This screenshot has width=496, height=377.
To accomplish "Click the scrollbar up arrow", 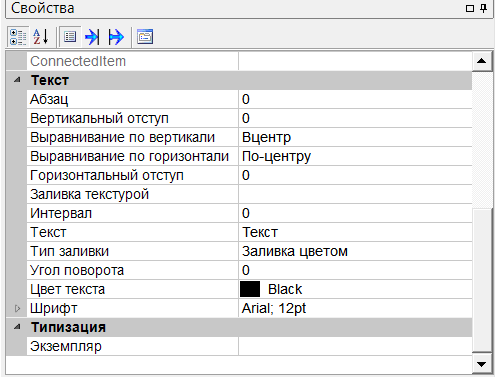I will 481,61.
